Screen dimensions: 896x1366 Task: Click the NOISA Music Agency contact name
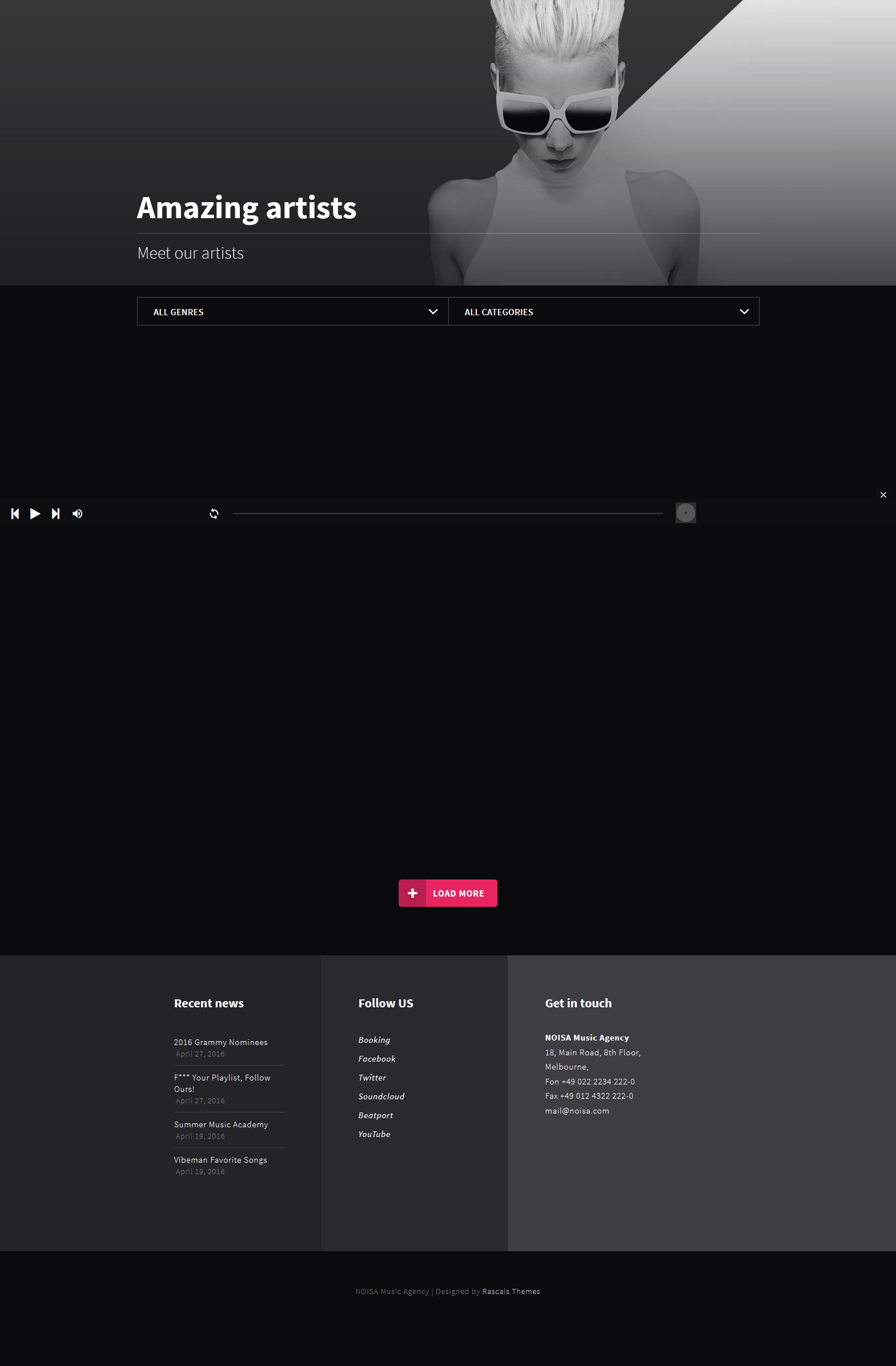586,1038
